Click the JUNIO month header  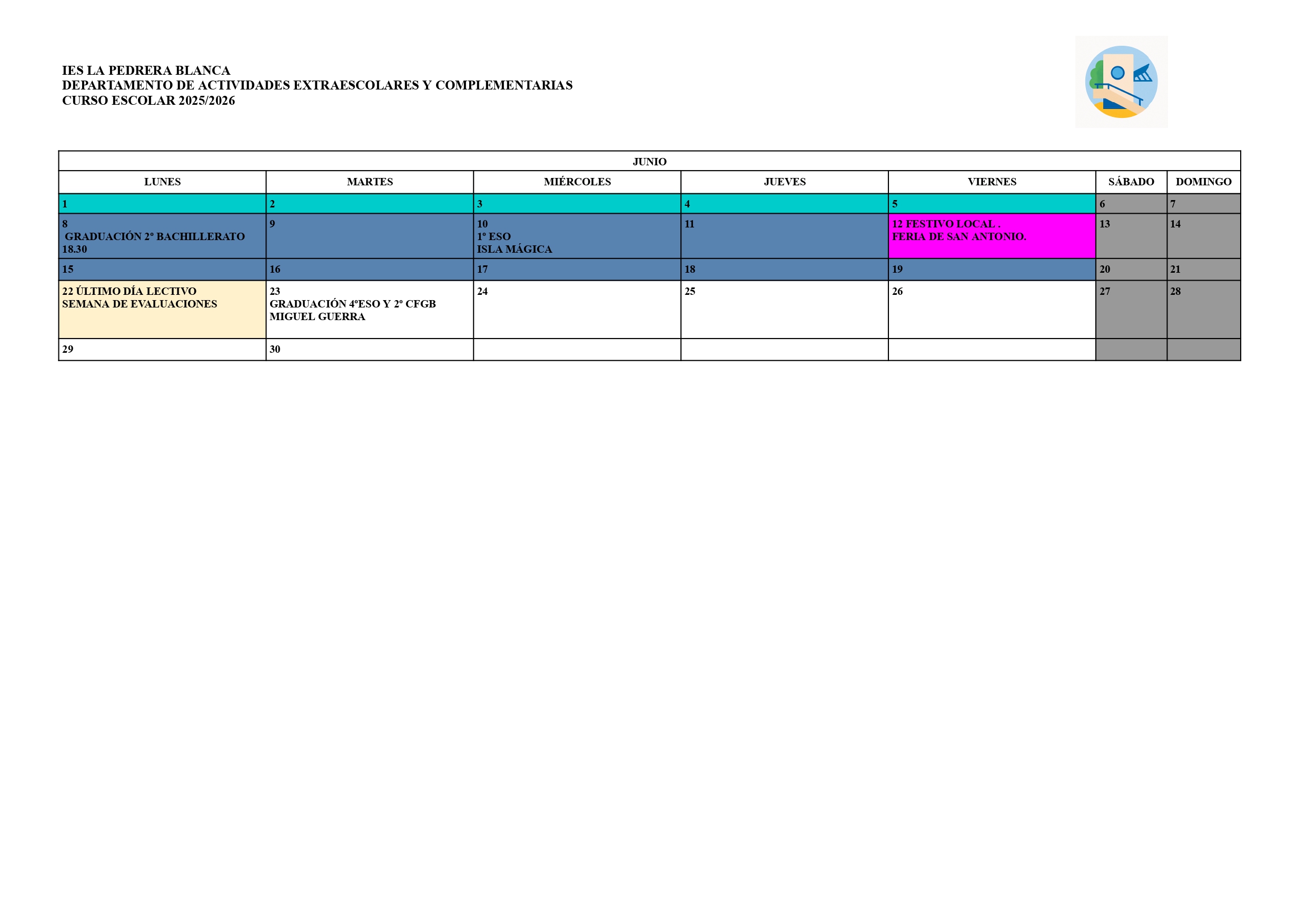click(x=649, y=162)
